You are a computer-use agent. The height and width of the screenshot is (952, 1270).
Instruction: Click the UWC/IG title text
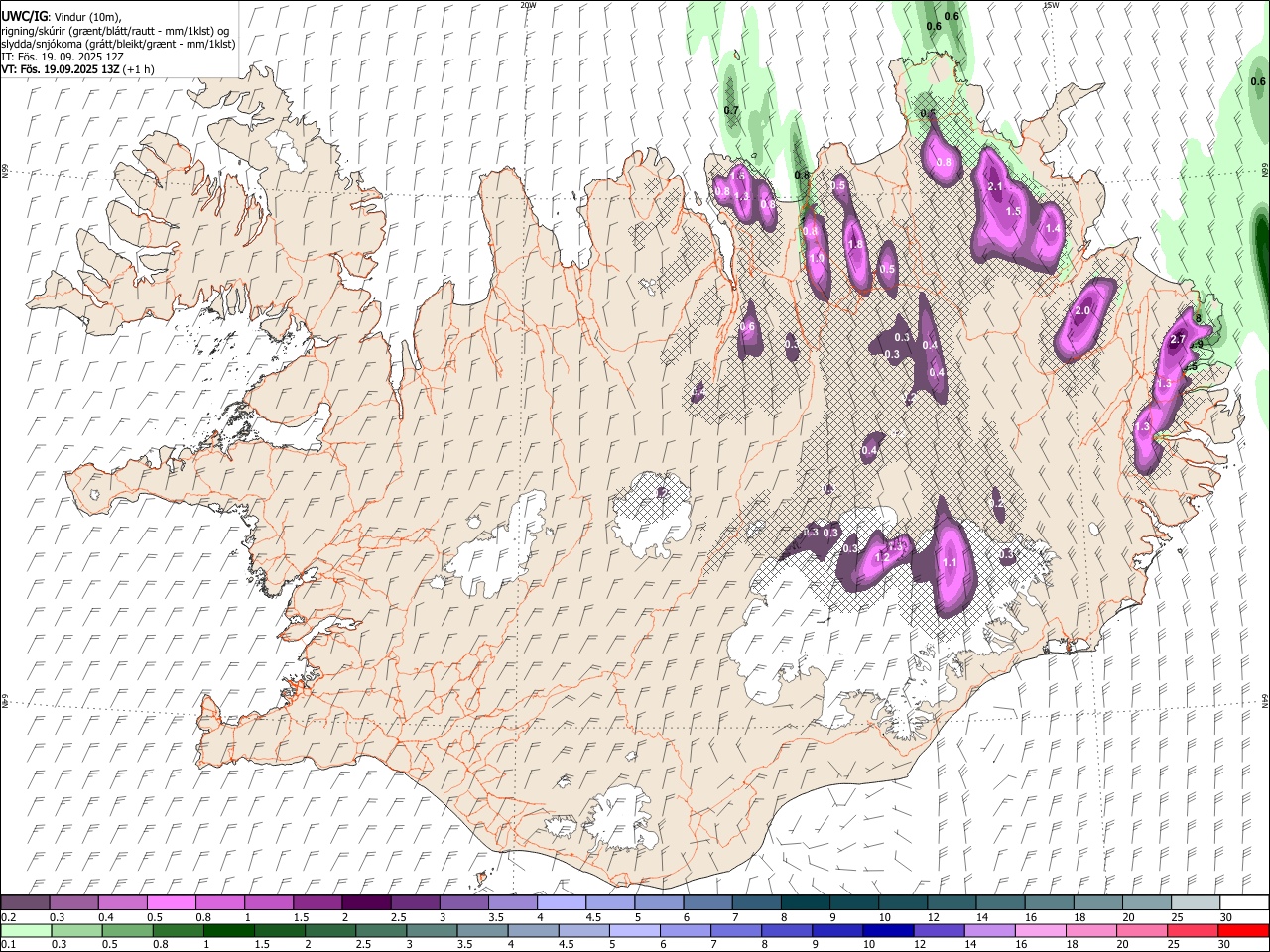point(24,17)
